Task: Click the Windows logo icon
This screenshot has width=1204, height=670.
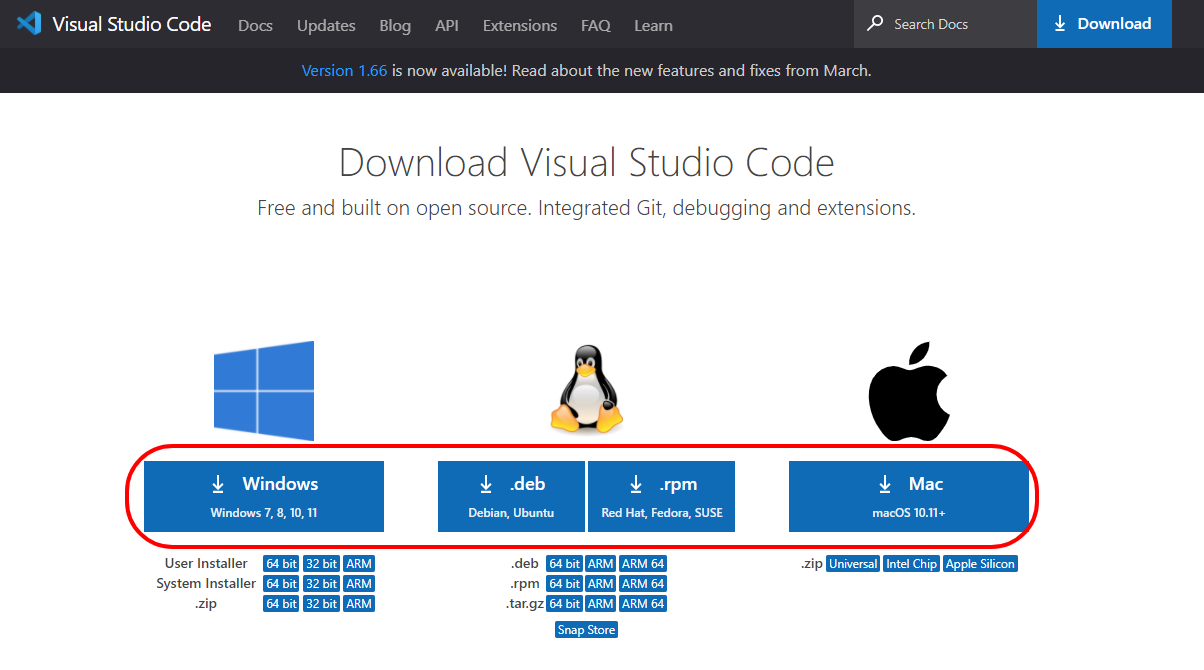Action: pyautogui.click(x=264, y=391)
